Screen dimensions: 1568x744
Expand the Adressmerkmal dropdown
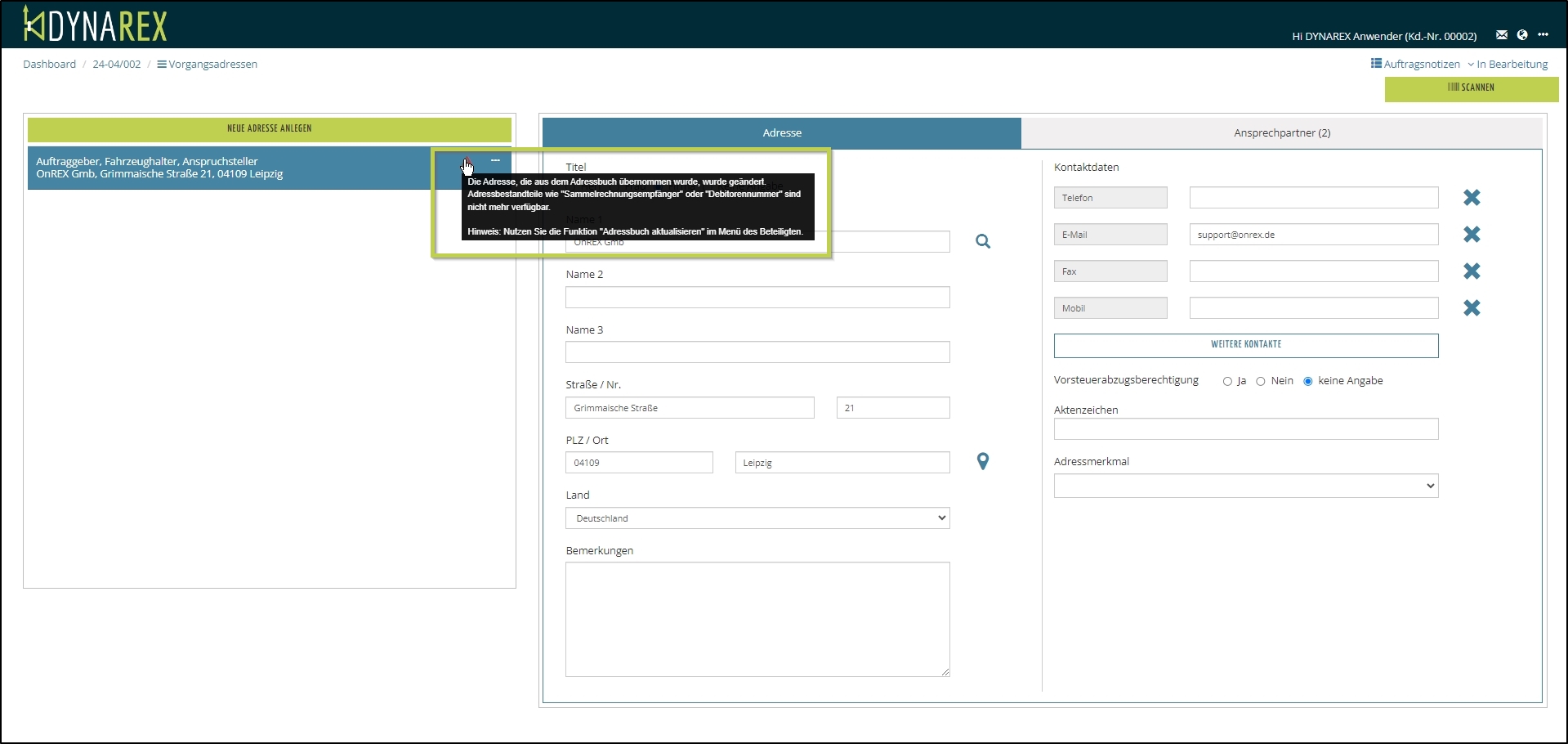click(x=1245, y=486)
